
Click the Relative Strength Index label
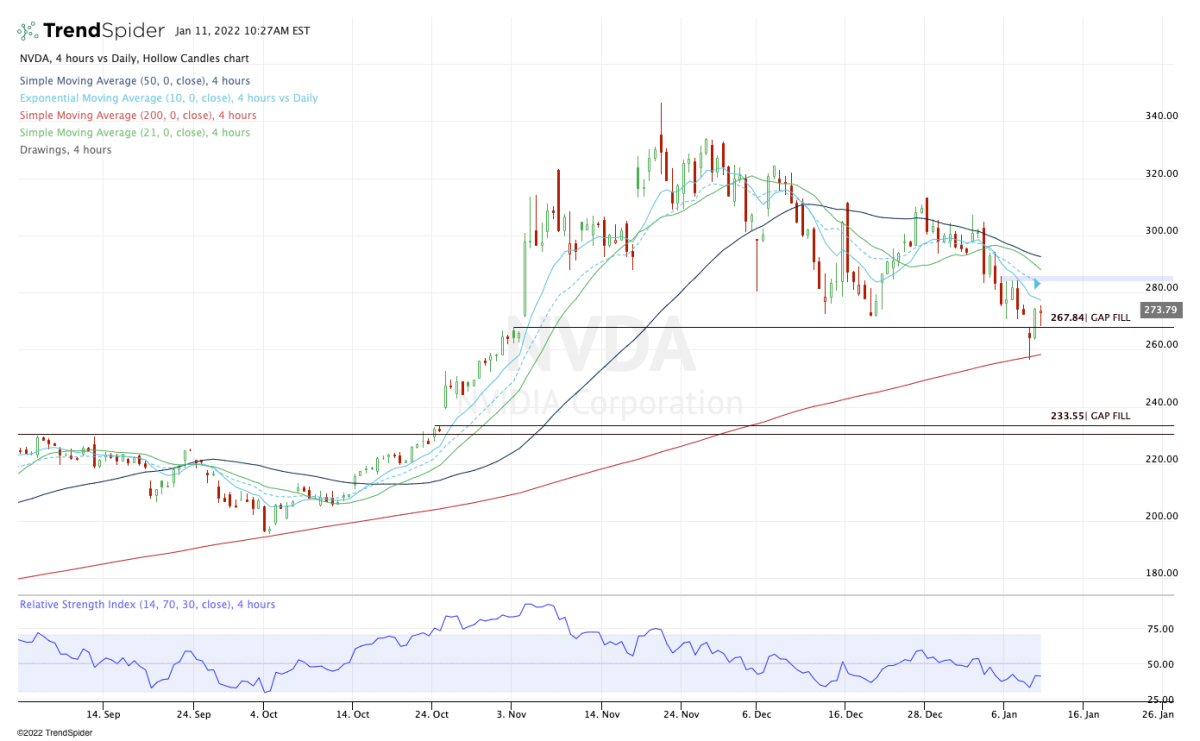coord(147,605)
